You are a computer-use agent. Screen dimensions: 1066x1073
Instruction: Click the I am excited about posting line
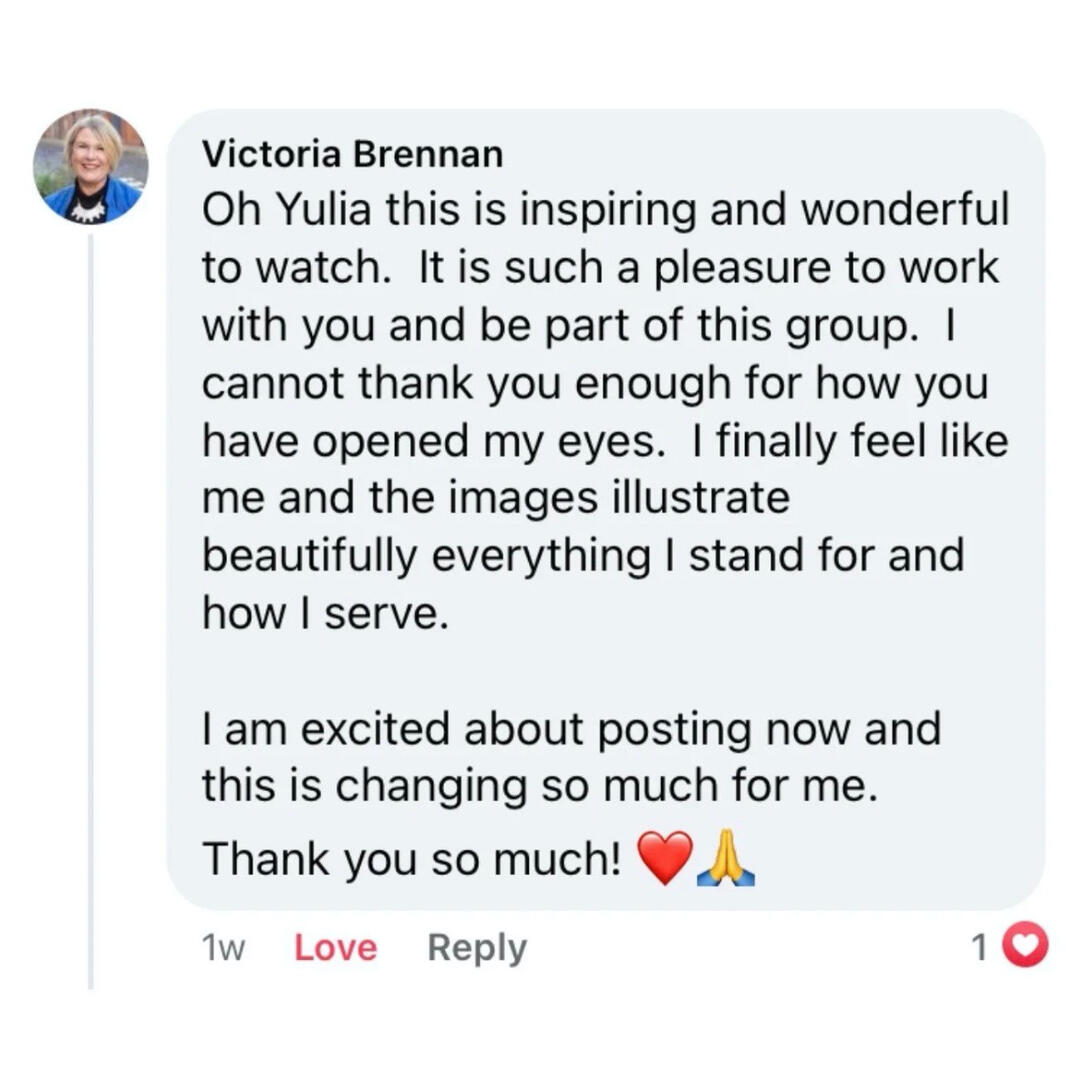pos(571,729)
